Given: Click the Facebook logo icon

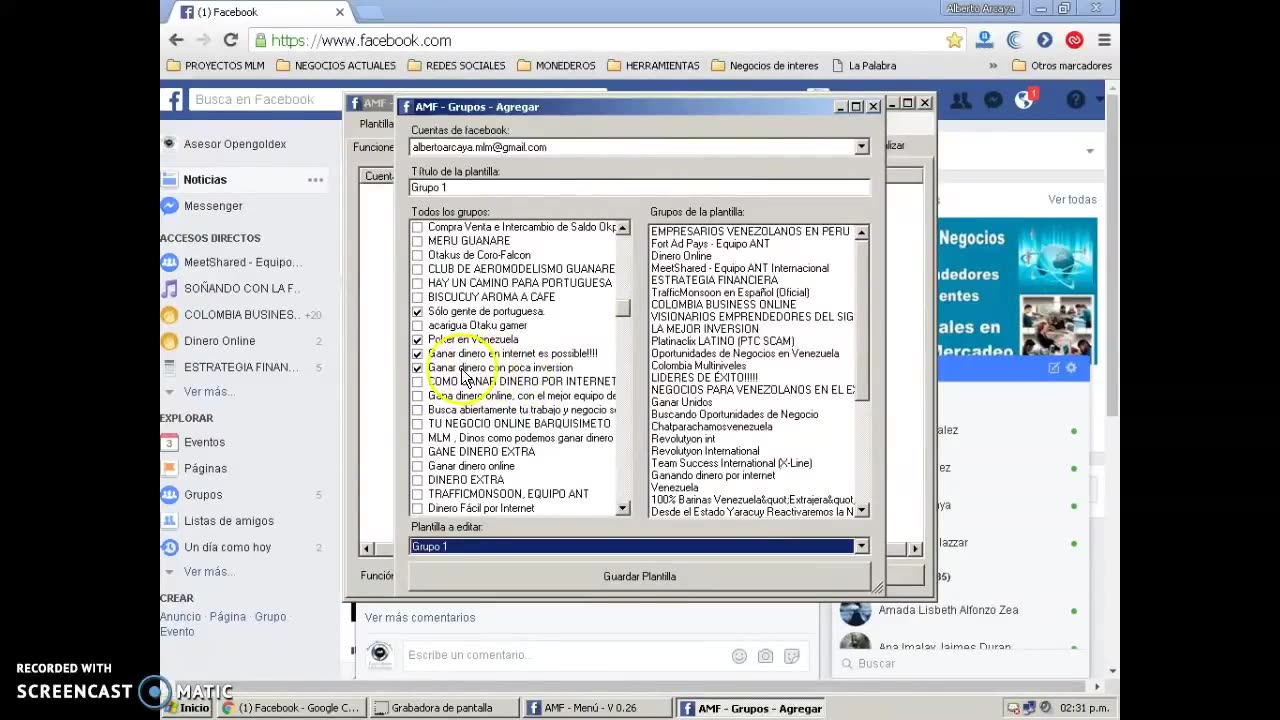Looking at the screenshot, I should tap(174, 99).
